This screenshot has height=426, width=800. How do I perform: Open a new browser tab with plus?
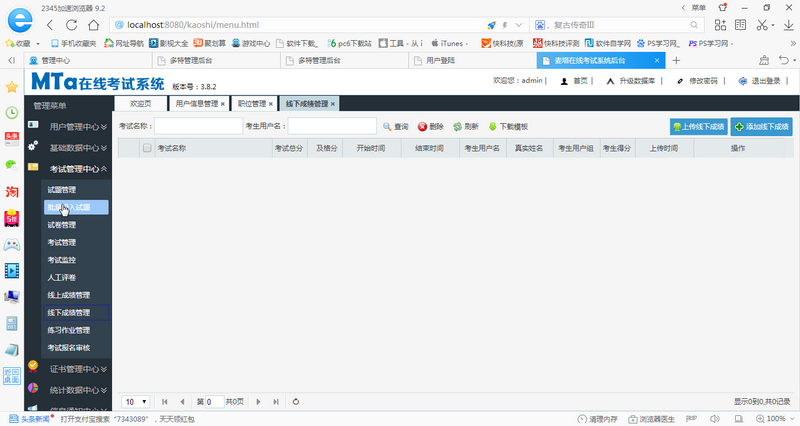[677, 61]
